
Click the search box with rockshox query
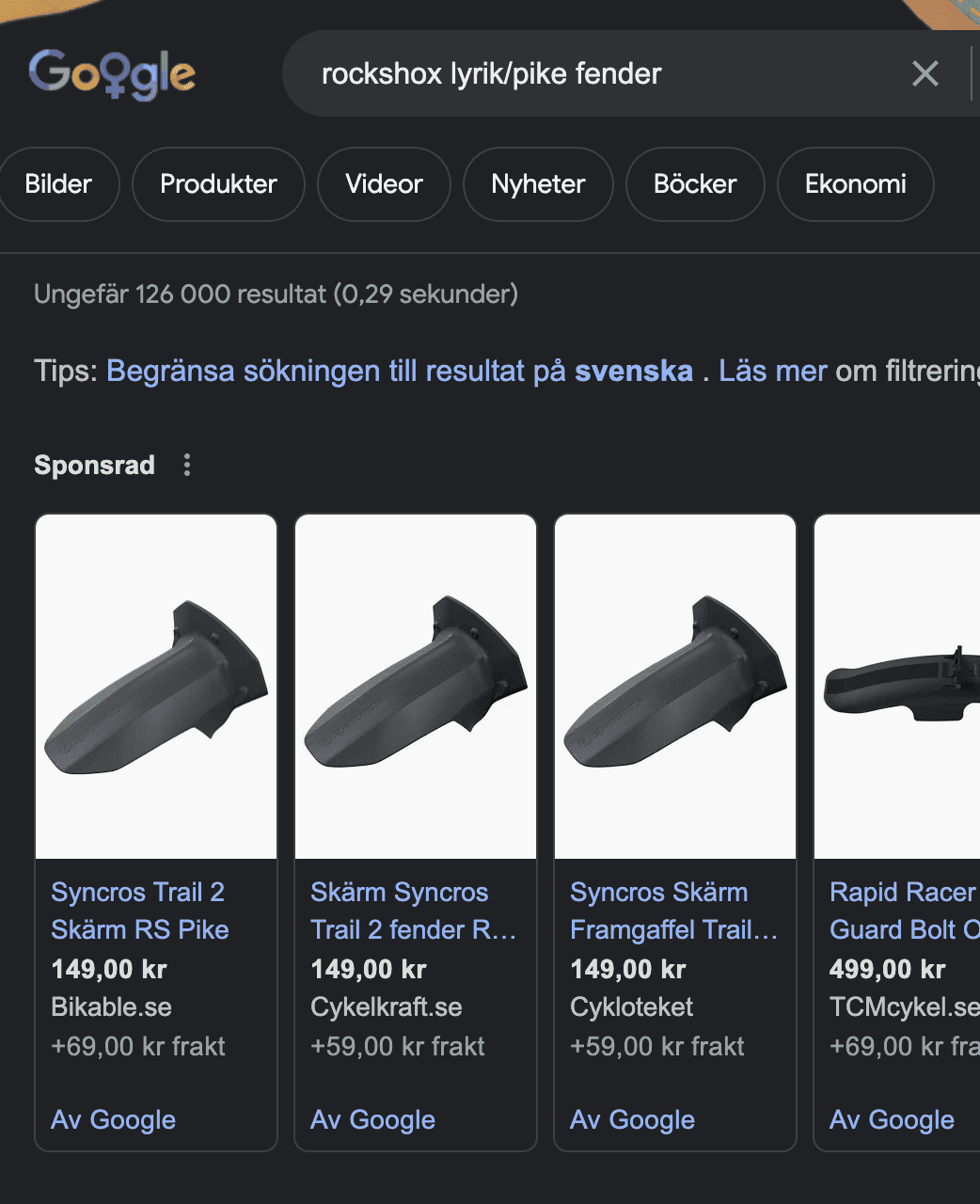583,73
